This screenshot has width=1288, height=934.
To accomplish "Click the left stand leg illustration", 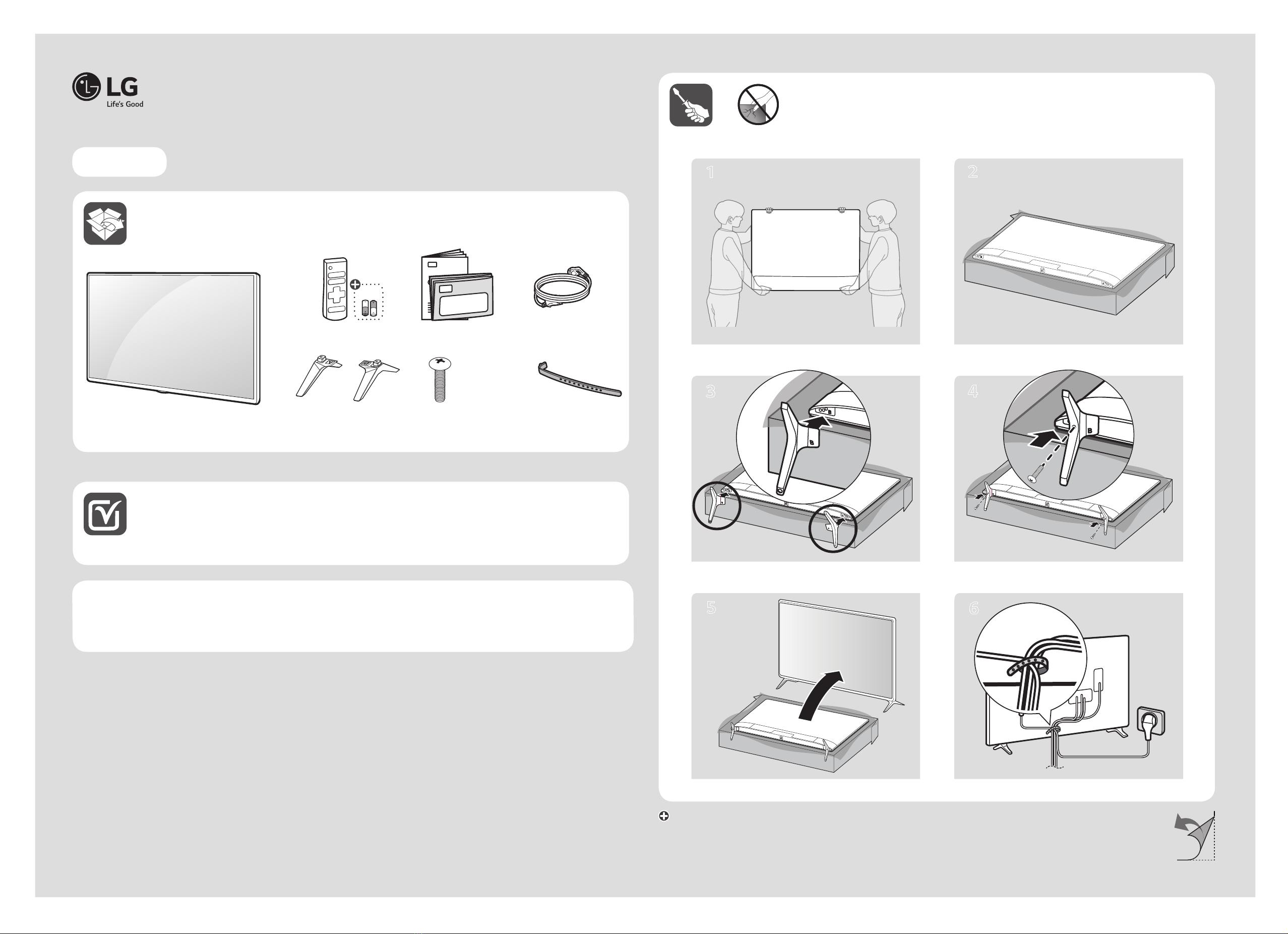I will [319, 375].
